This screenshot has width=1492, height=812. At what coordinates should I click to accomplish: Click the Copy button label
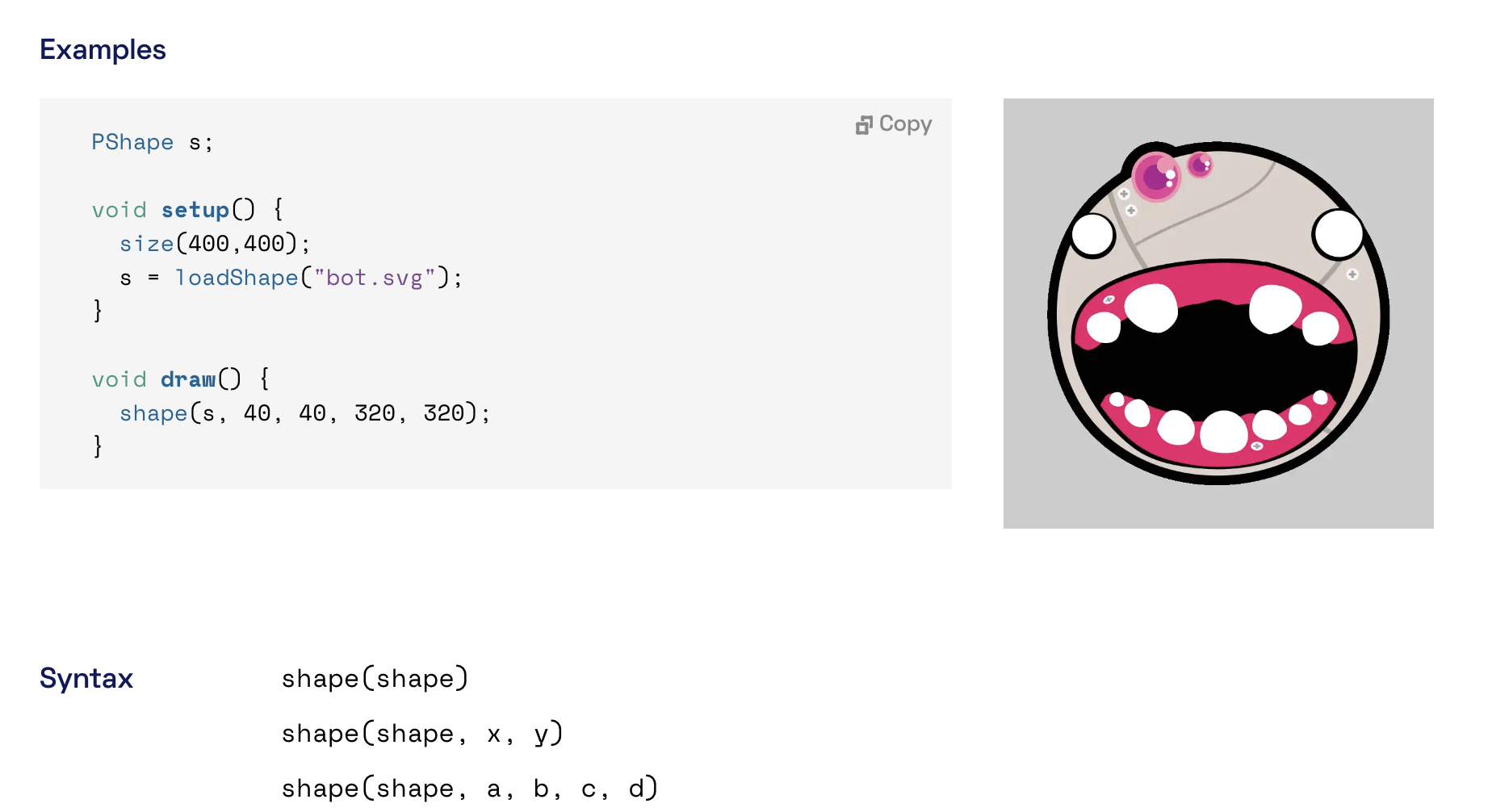click(905, 124)
